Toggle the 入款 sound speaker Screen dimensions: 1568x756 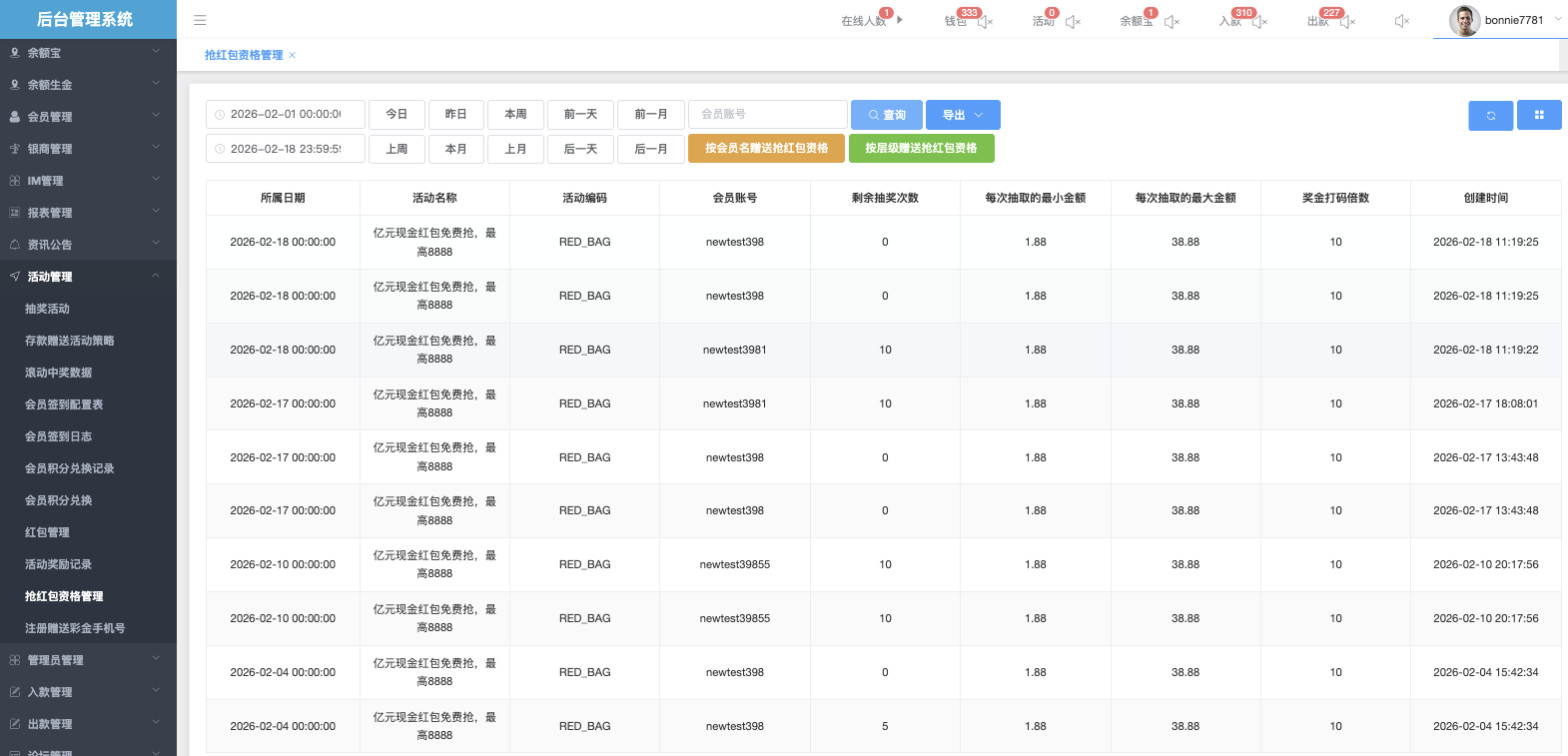coord(1259,21)
